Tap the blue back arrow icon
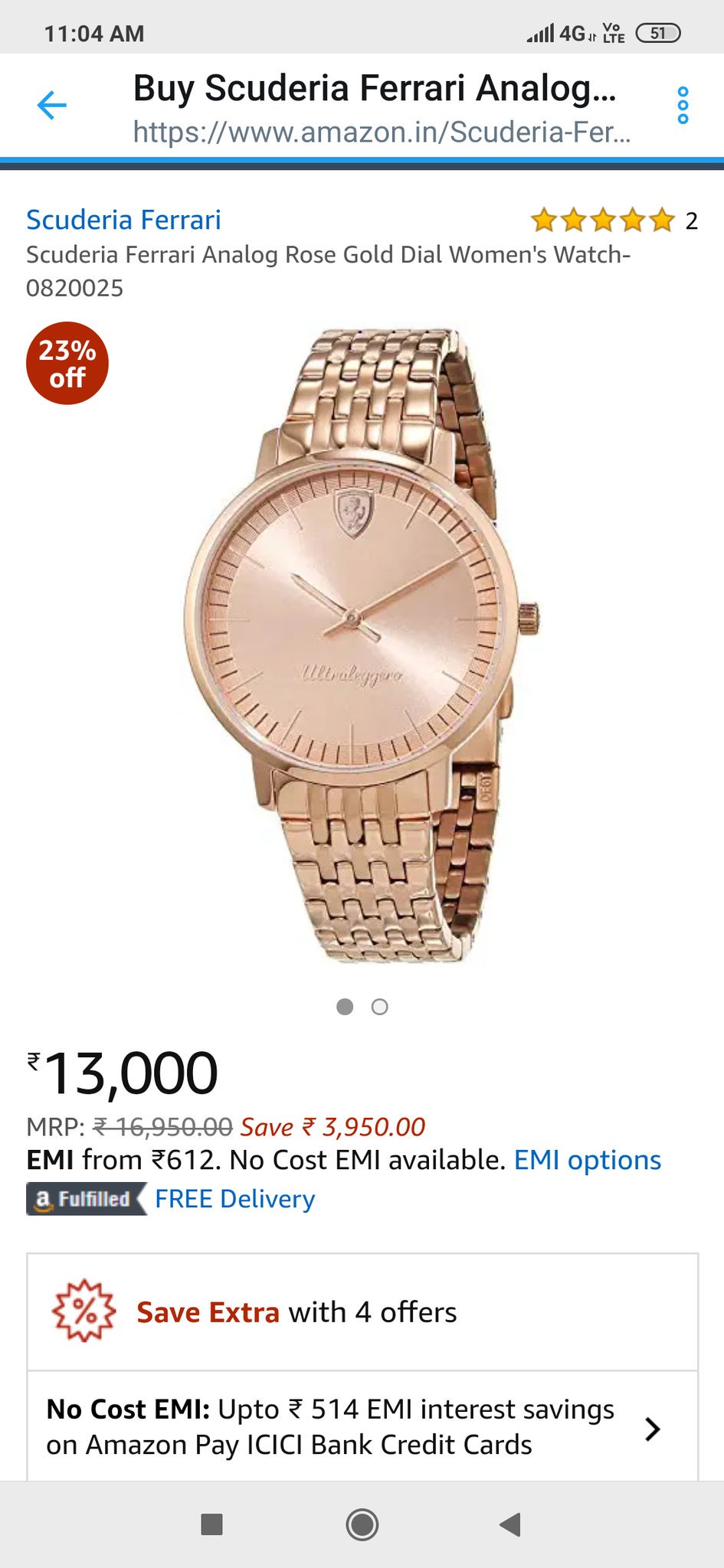 coord(52,106)
